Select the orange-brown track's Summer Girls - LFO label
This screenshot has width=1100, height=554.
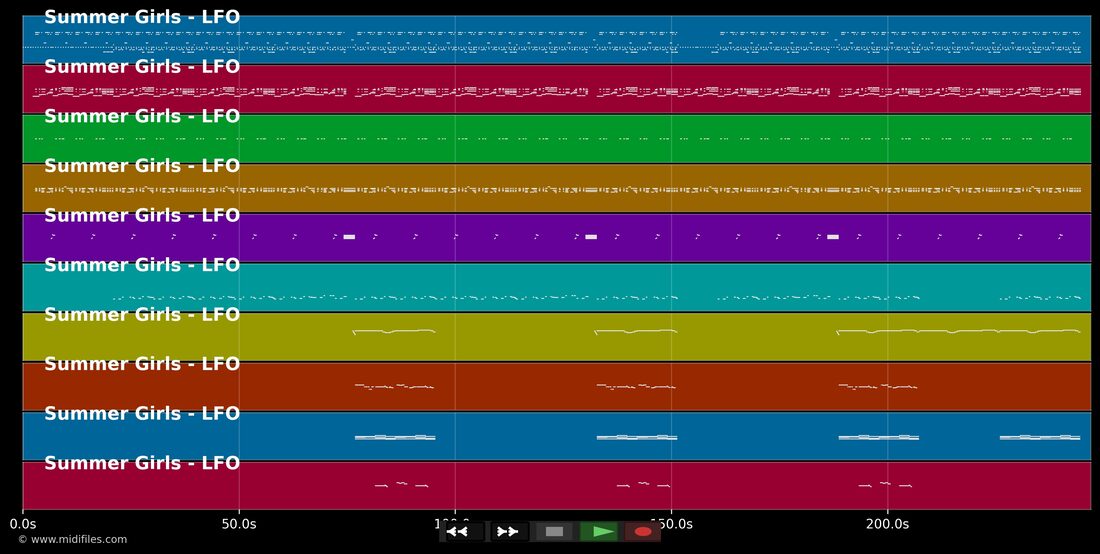point(142,166)
